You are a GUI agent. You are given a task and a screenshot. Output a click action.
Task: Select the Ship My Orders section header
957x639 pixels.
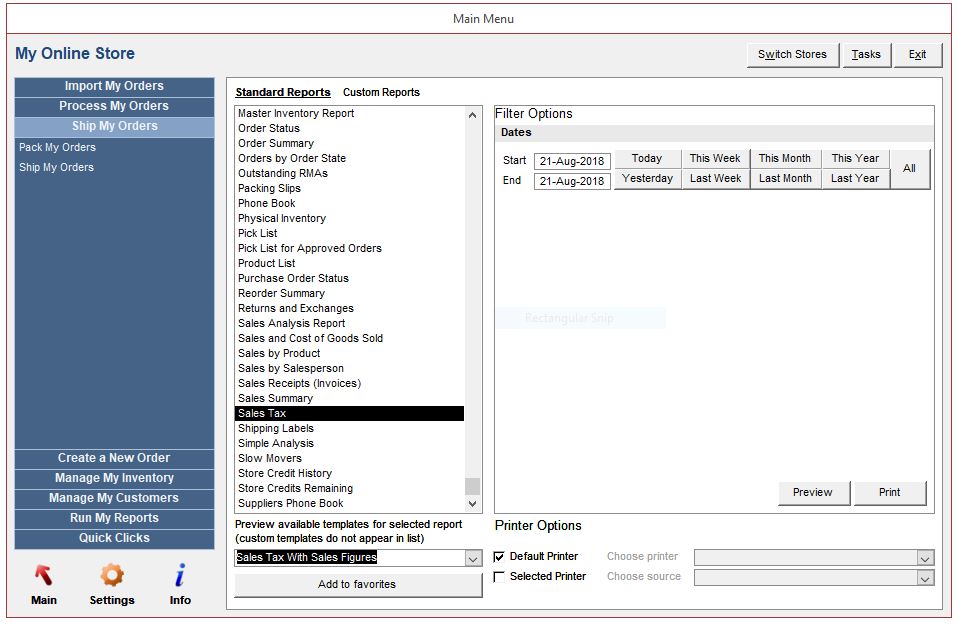[114, 126]
